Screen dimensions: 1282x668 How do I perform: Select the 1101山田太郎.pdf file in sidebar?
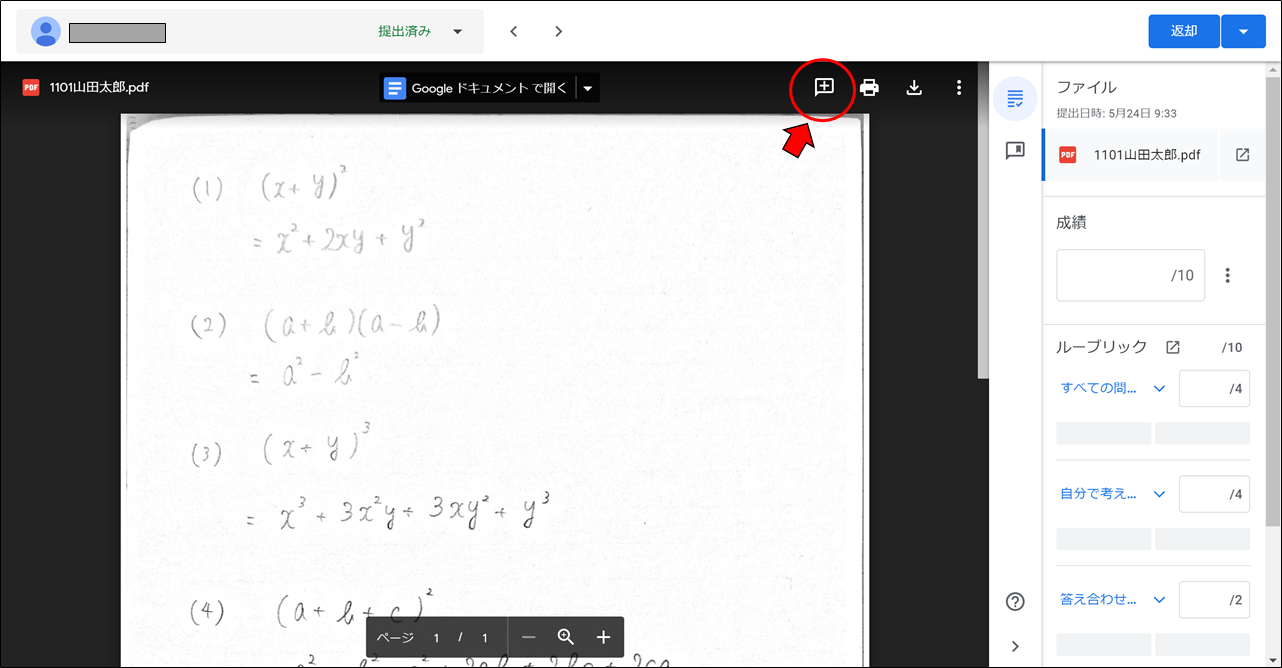coord(1129,155)
